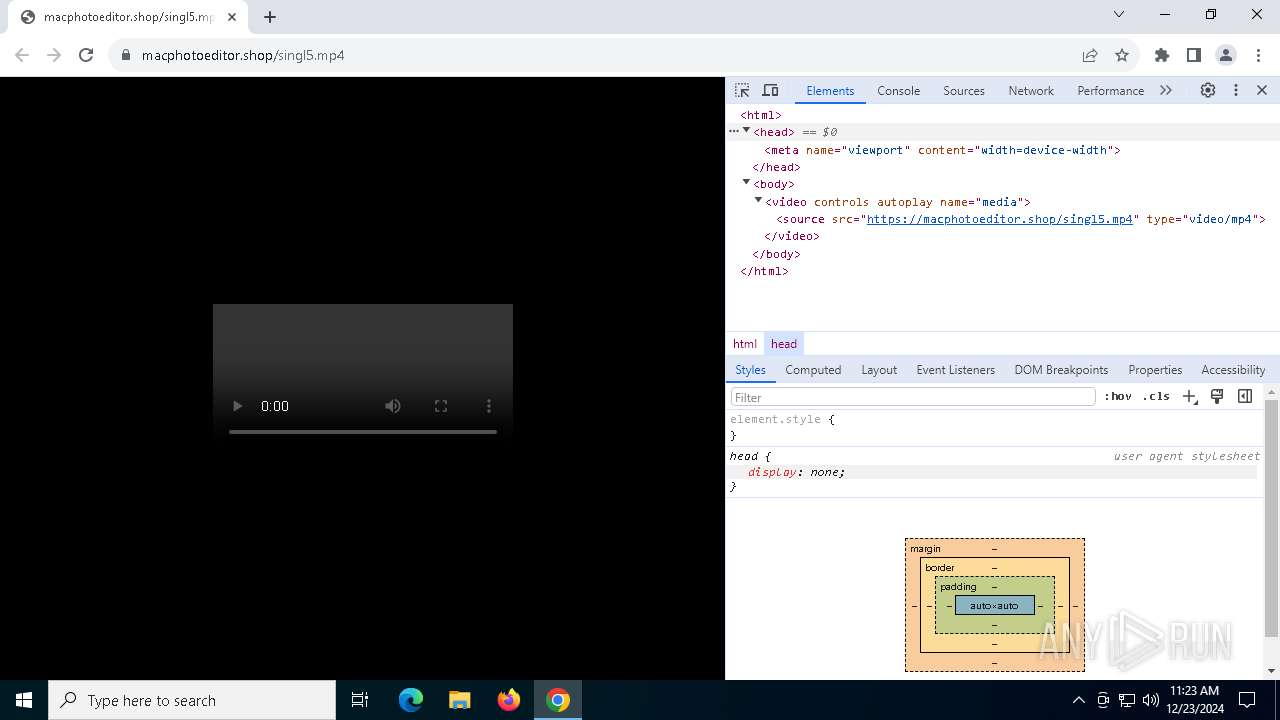Open the DOM Breakpoints pane
Image resolution: width=1280 pixels, height=720 pixels.
(1061, 370)
